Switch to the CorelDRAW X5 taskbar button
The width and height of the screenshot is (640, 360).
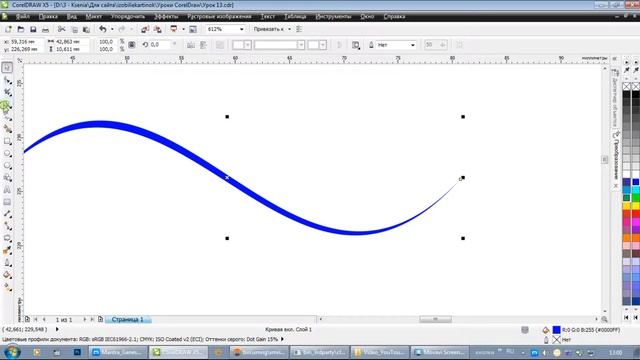point(178,352)
